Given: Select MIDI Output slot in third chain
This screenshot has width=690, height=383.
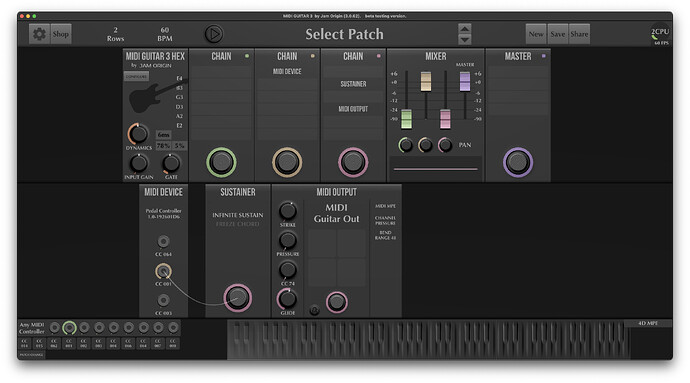Looking at the screenshot, I should pos(353,109).
